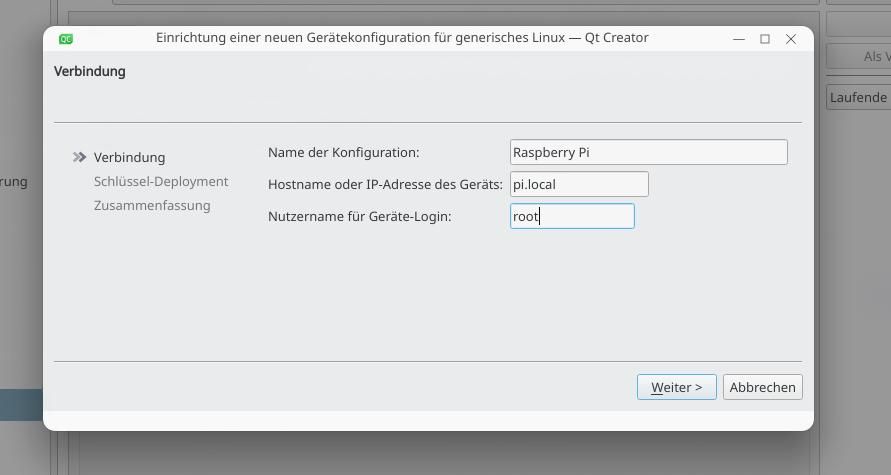Screen dimensions: 891x475
Task: Click the double-arrow marker next to Verbindung
Action: click(x=80, y=157)
